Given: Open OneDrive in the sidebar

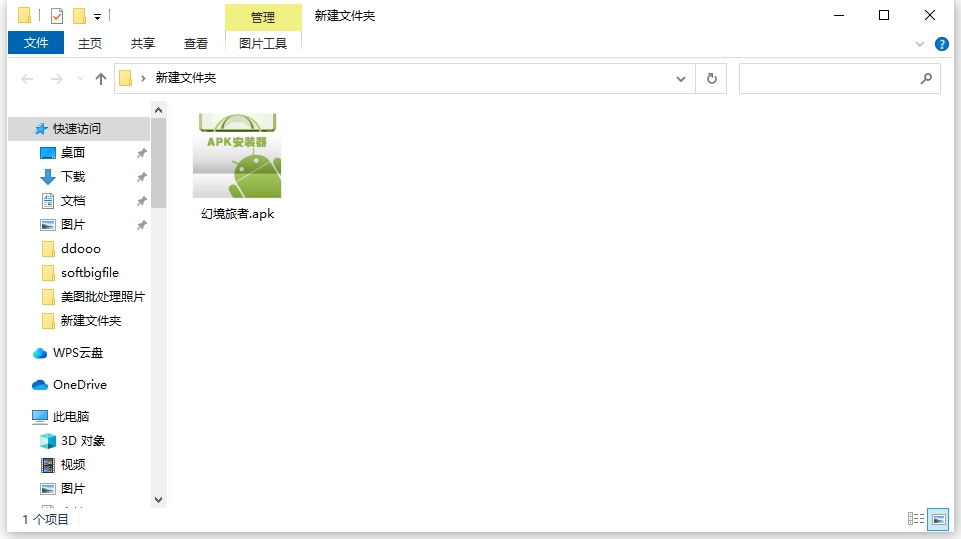Looking at the screenshot, I should (80, 384).
